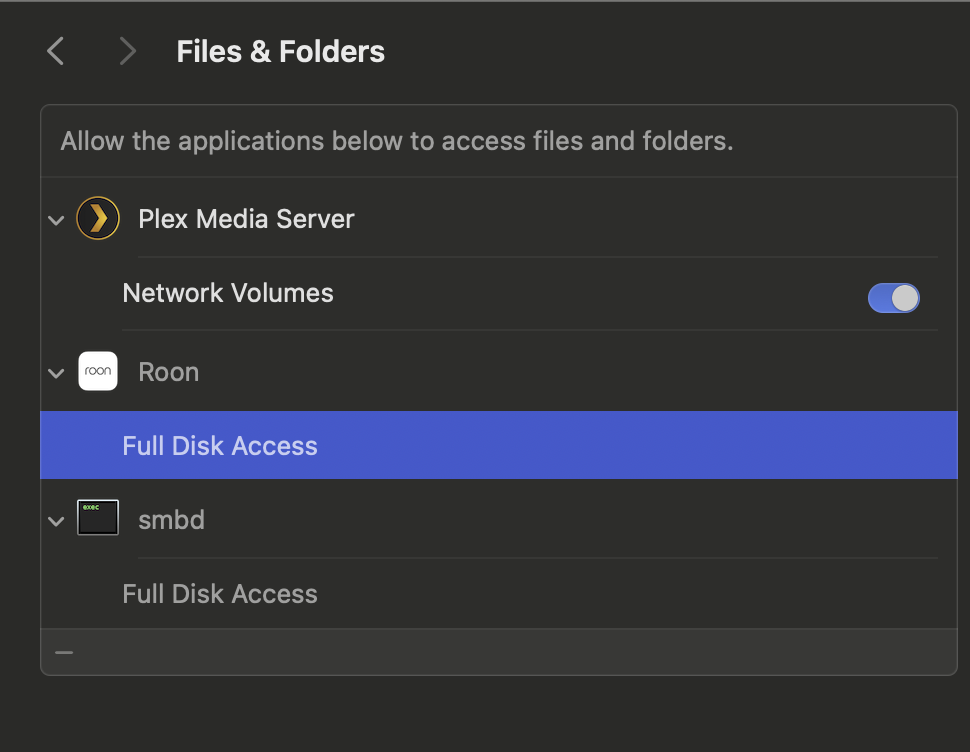
Task: Click the smbd exec terminal icon
Action: (x=98, y=518)
